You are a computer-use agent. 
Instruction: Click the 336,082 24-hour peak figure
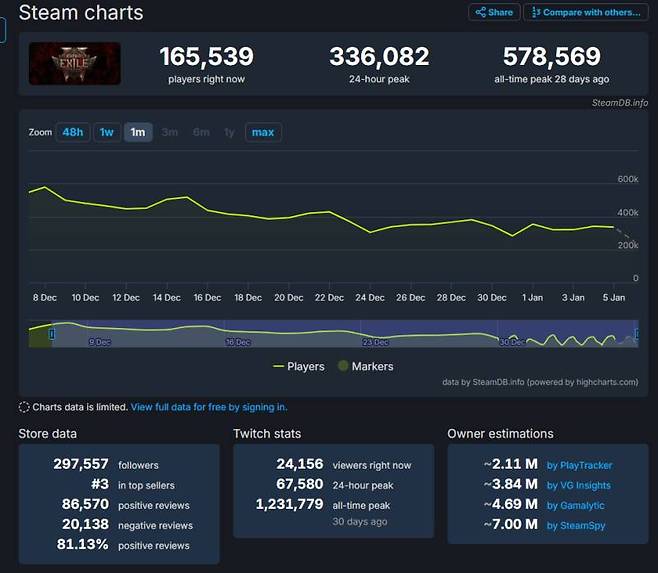[x=379, y=56]
